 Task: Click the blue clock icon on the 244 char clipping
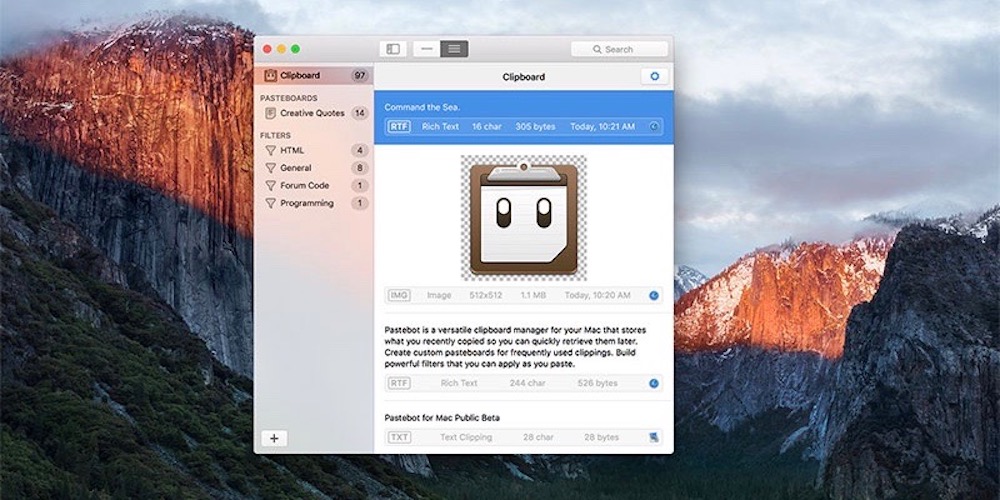point(654,383)
